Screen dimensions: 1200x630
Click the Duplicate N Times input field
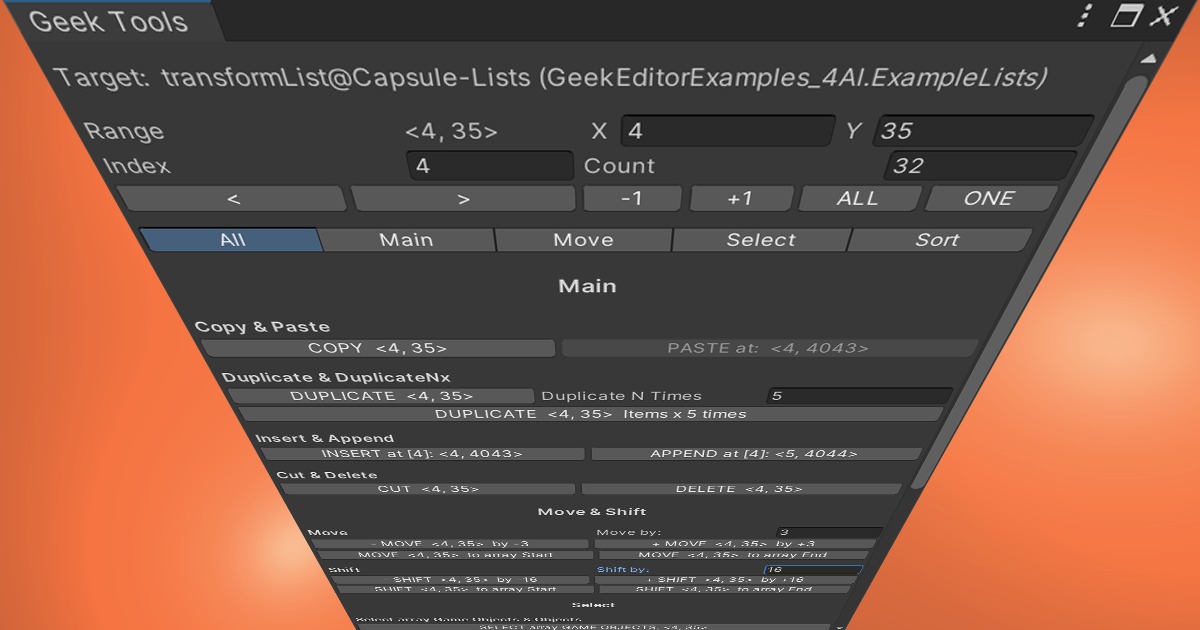859,396
